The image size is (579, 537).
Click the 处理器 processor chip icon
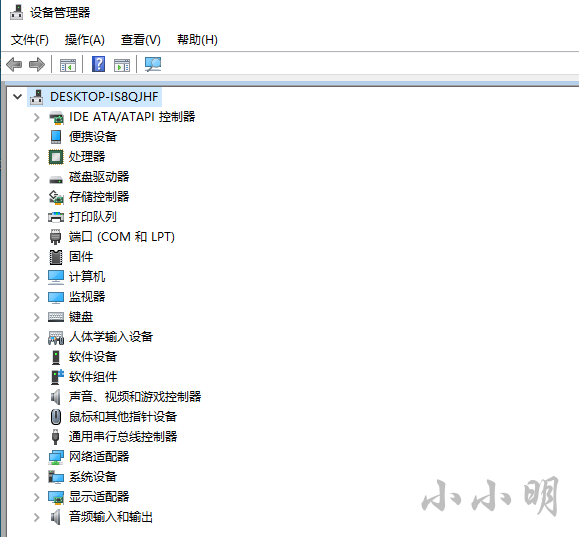click(x=56, y=157)
